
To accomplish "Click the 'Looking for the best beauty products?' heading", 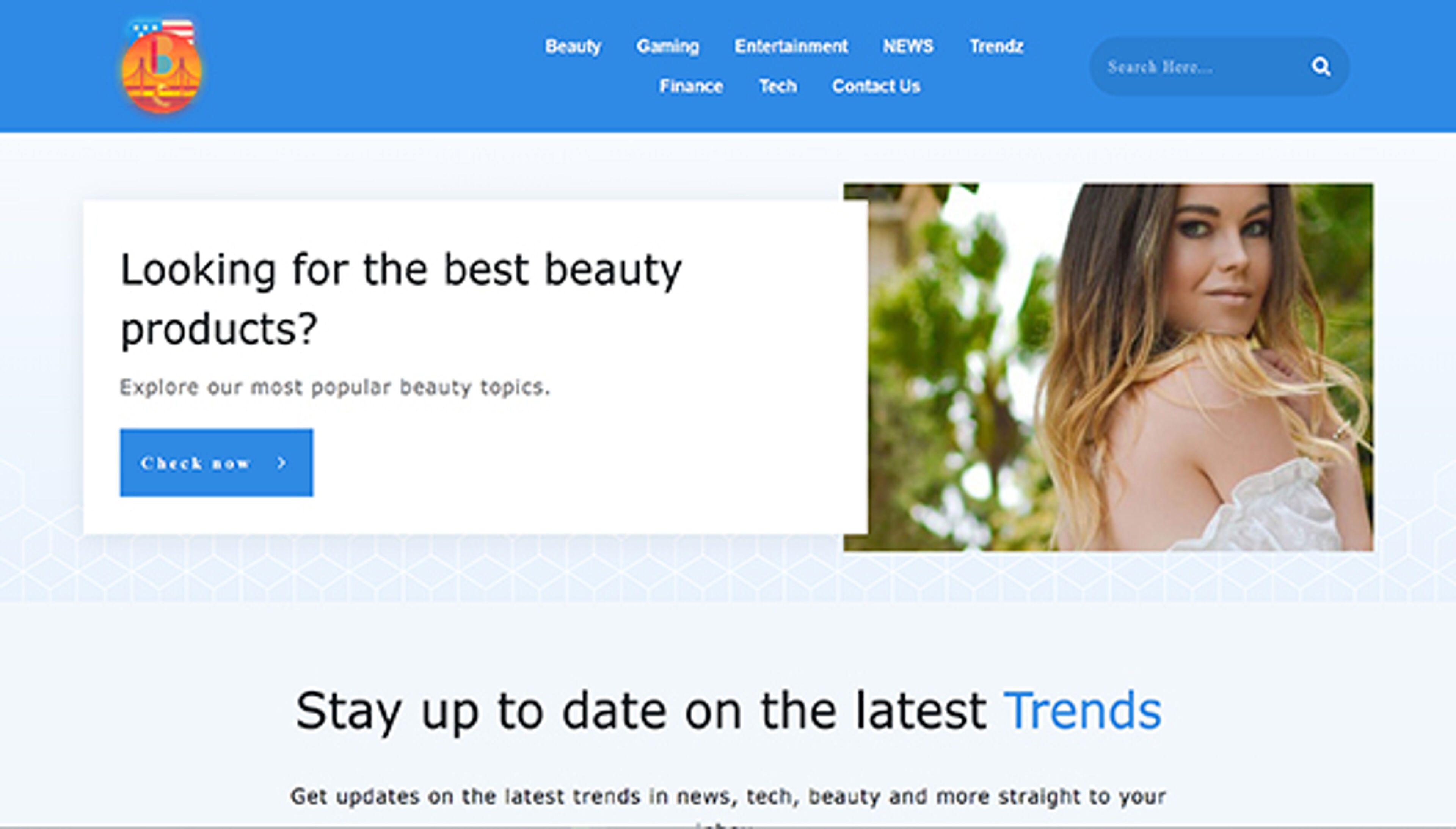I will (x=401, y=298).
